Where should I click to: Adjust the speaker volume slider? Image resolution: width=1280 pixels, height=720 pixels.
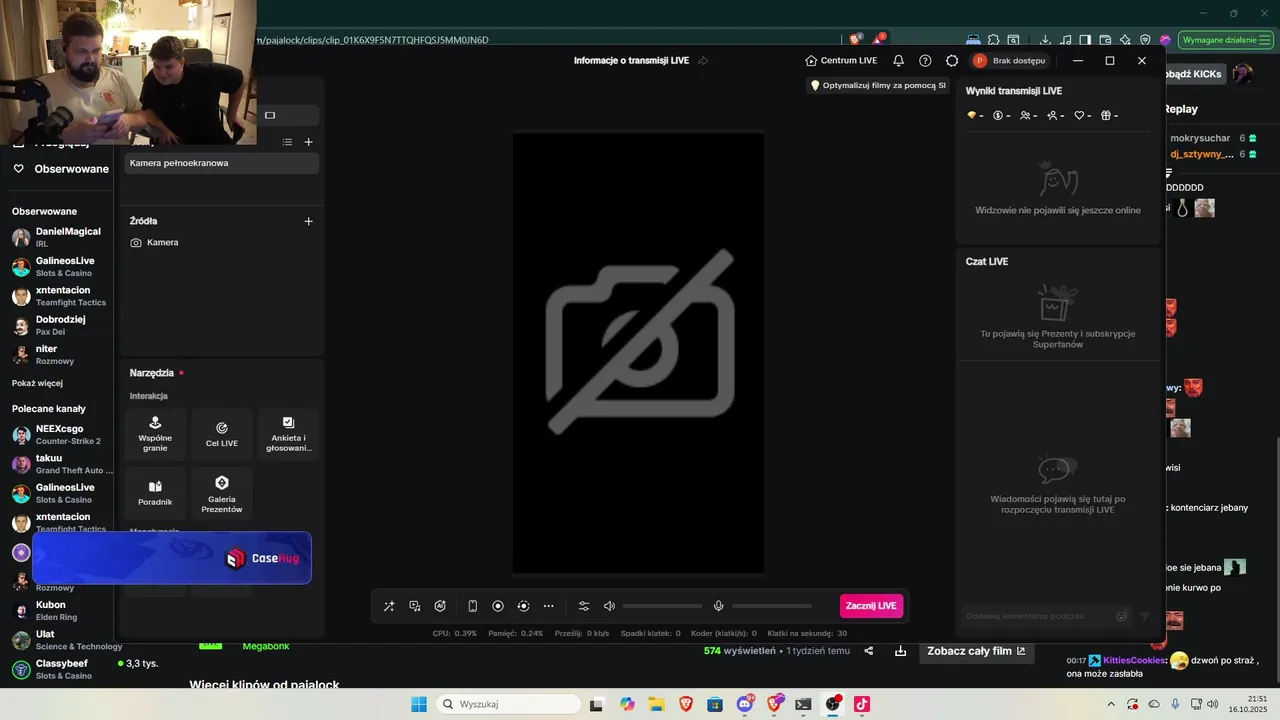point(662,606)
